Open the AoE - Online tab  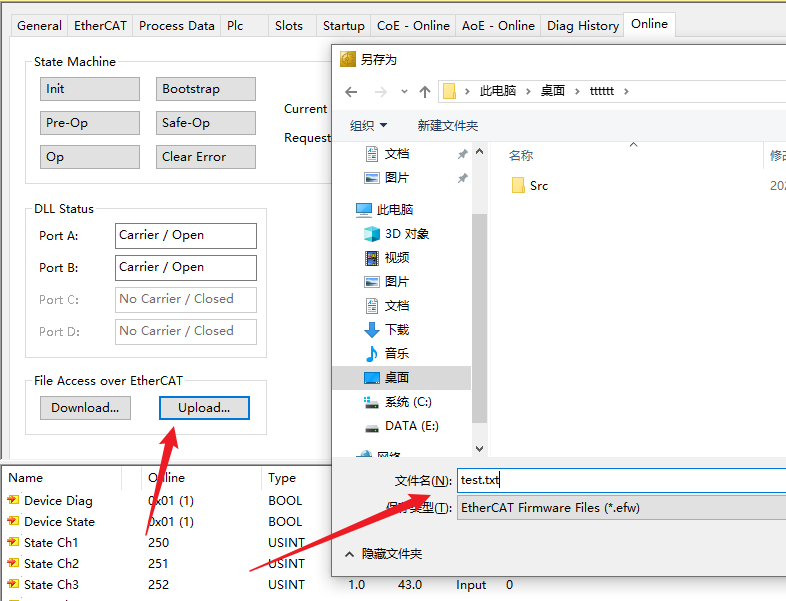(498, 26)
